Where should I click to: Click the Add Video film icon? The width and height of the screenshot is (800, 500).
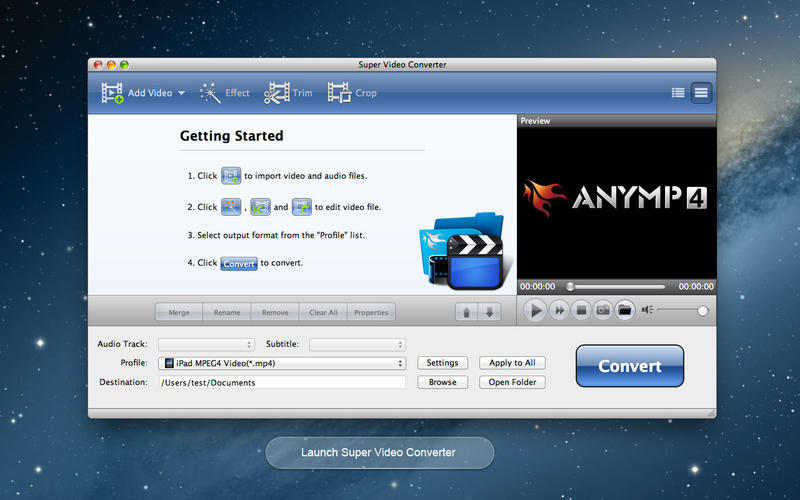[112, 93]
